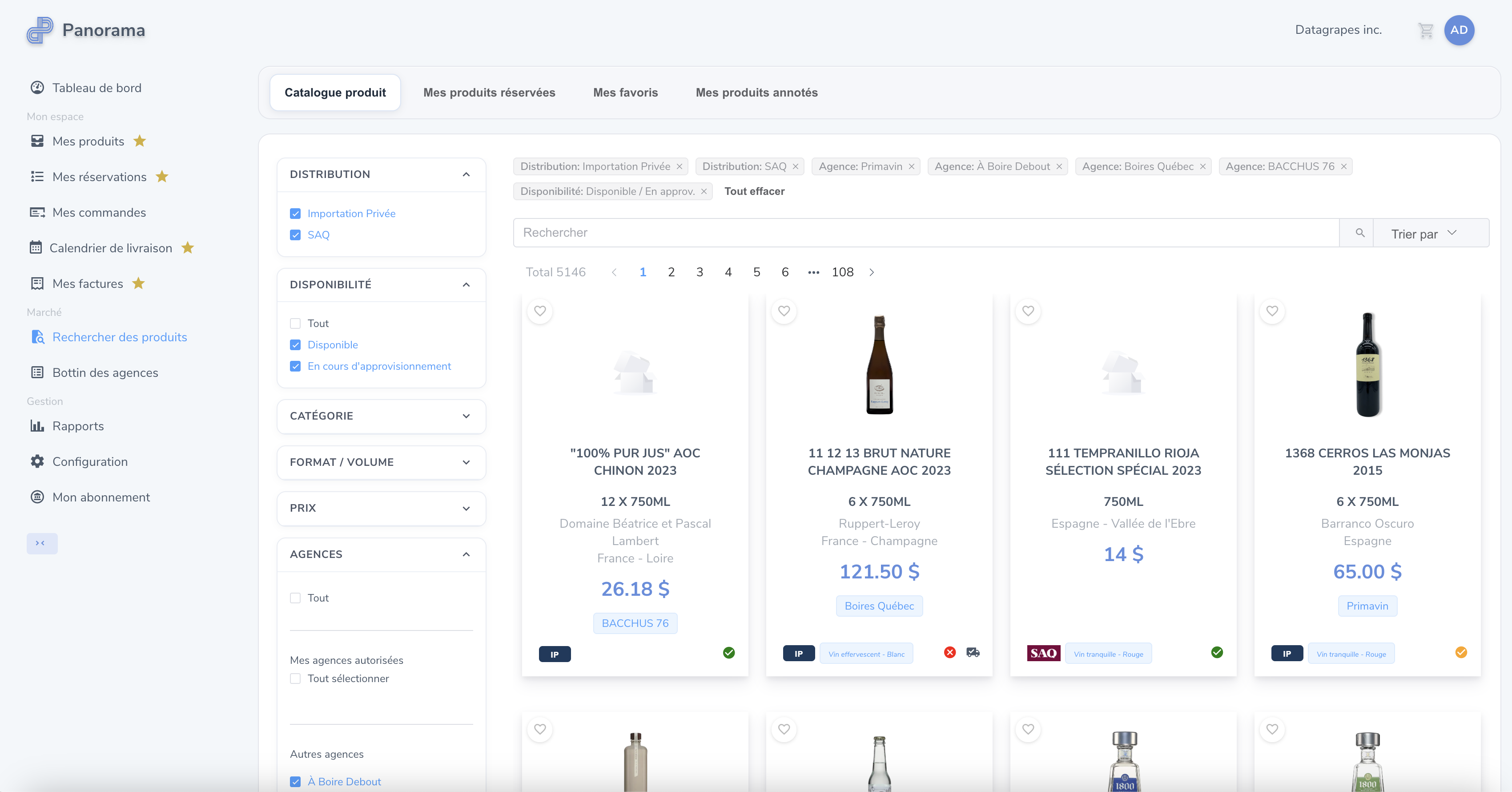Image resolution: width=1512 pixels, height=792 pixels.
Task: Switch to Mes produits annotés tab
Action: [756, 93]
